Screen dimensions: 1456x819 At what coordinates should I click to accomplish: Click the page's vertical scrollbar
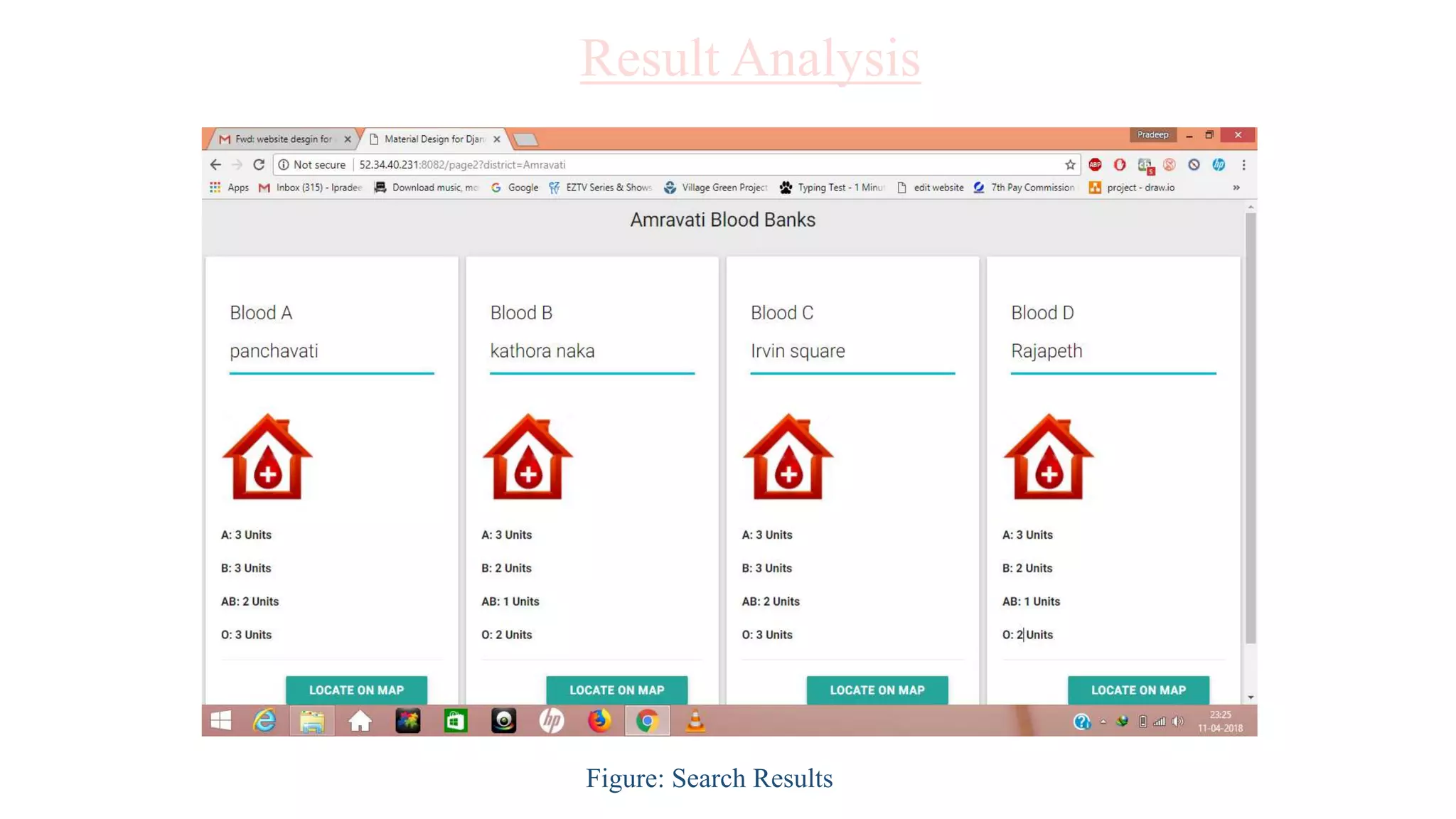click(1251, 427)
